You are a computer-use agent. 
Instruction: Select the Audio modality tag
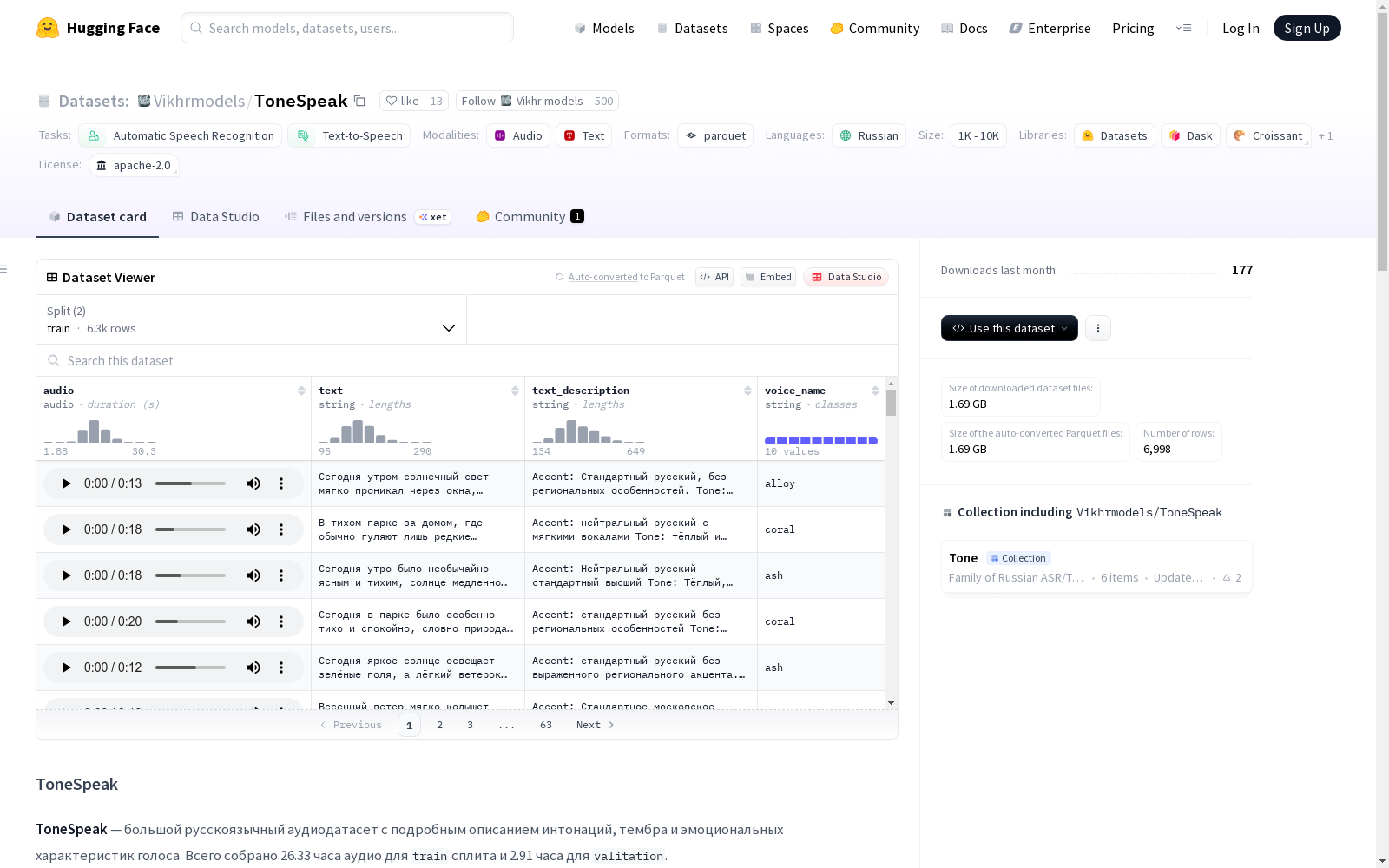(x=518, y=135)
